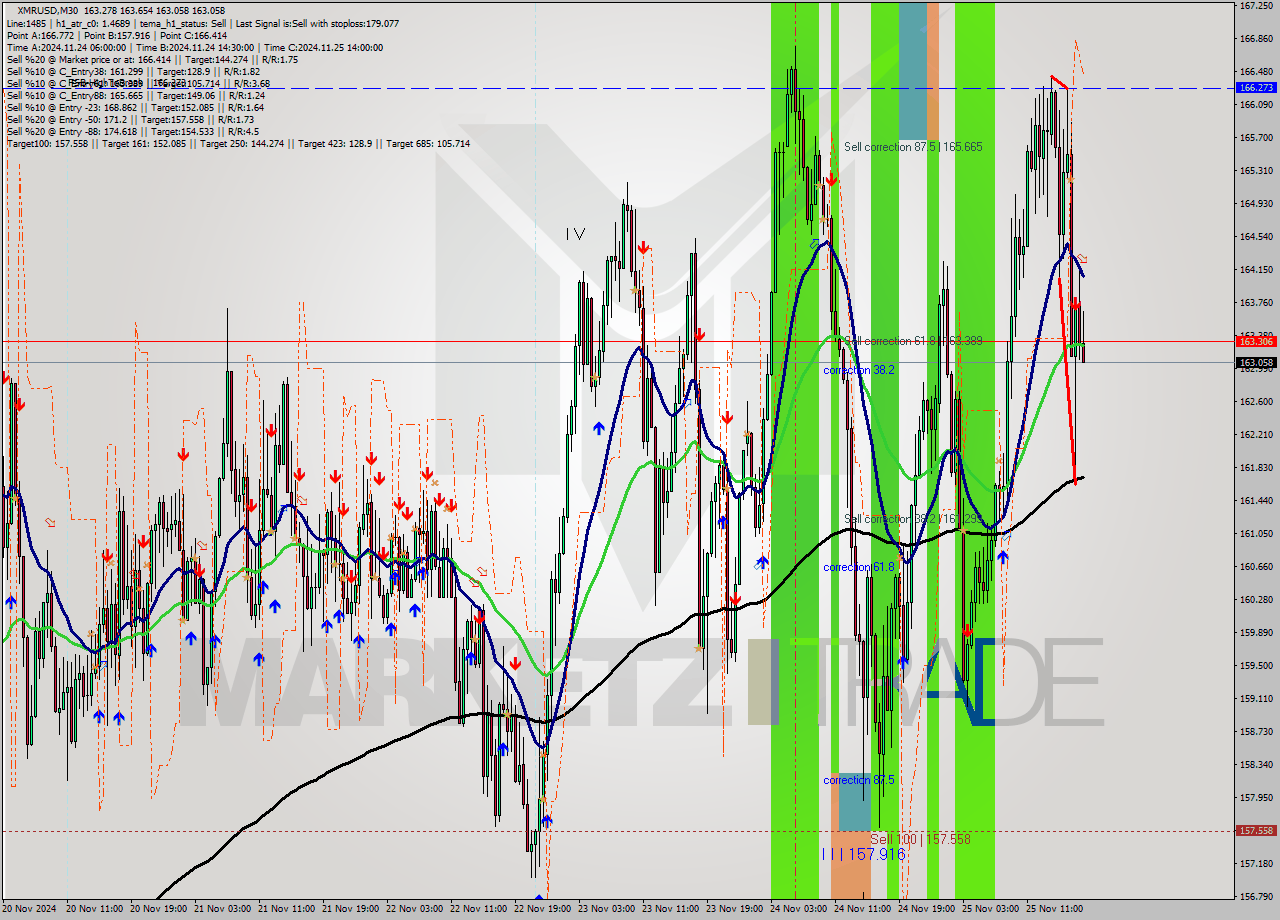This screenshot has width=1280, height=920.
Task: Click the '25 Nov 11:00' time axis label
Action: click(1055, 909)
